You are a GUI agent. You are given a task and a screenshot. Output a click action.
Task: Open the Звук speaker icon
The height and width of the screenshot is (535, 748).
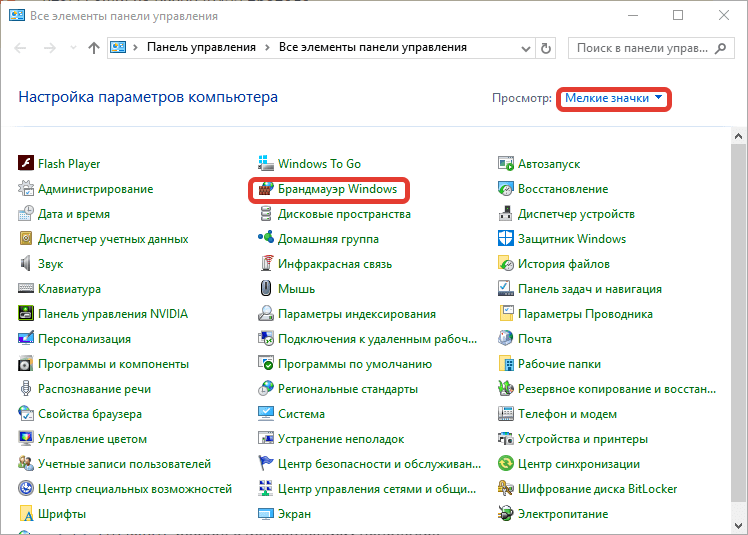pos(26,263)
